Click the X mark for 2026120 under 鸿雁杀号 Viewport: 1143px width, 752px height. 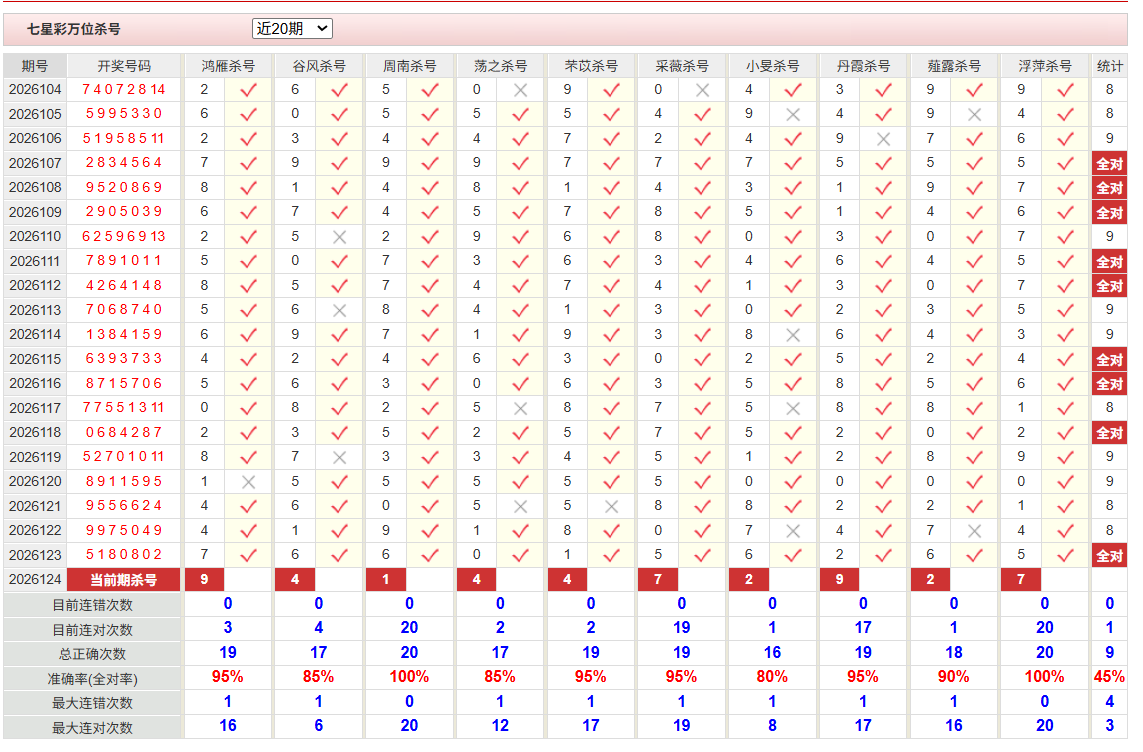[249, 482]
